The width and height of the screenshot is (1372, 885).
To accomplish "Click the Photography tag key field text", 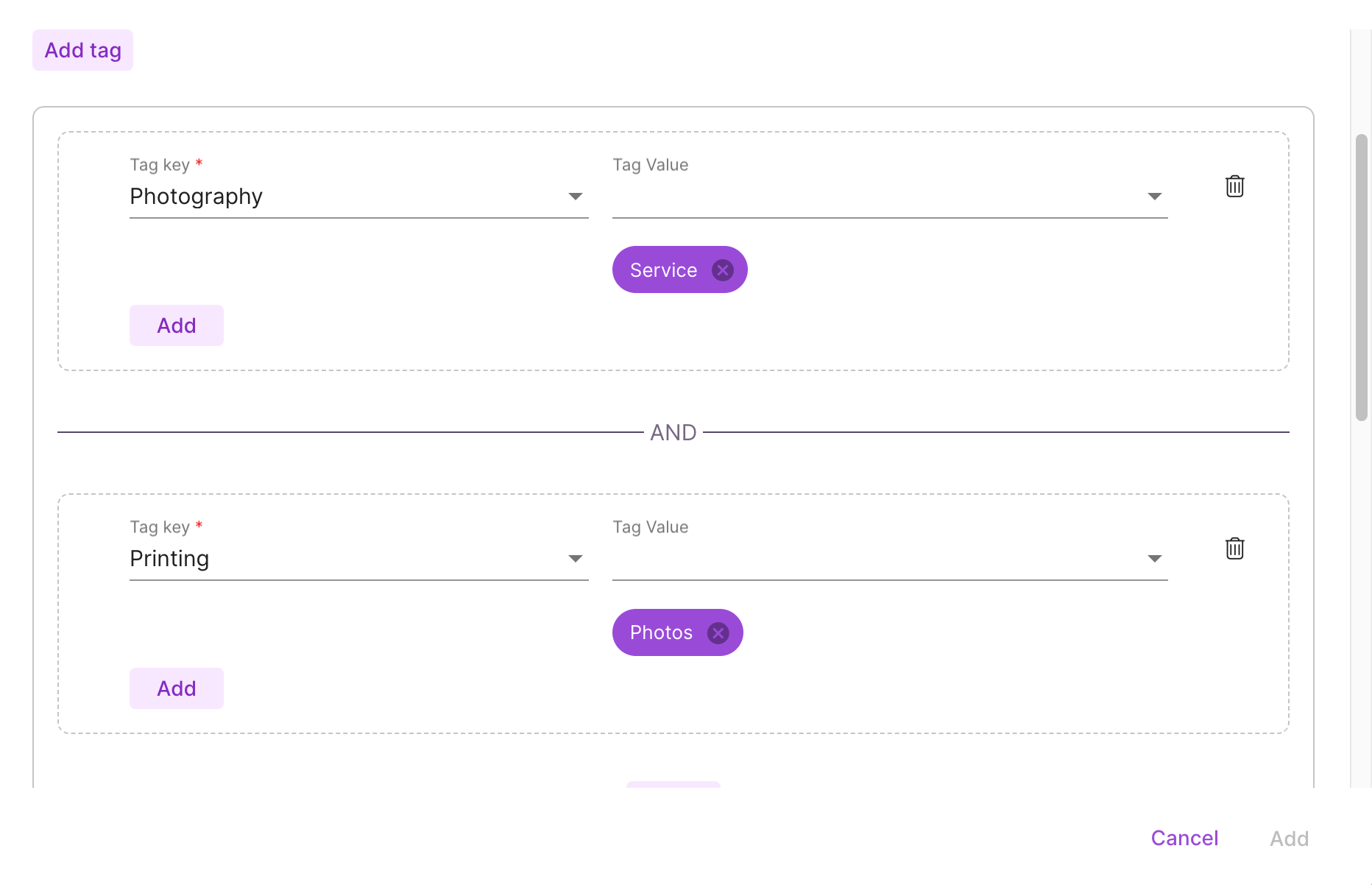I will (196, 197).
